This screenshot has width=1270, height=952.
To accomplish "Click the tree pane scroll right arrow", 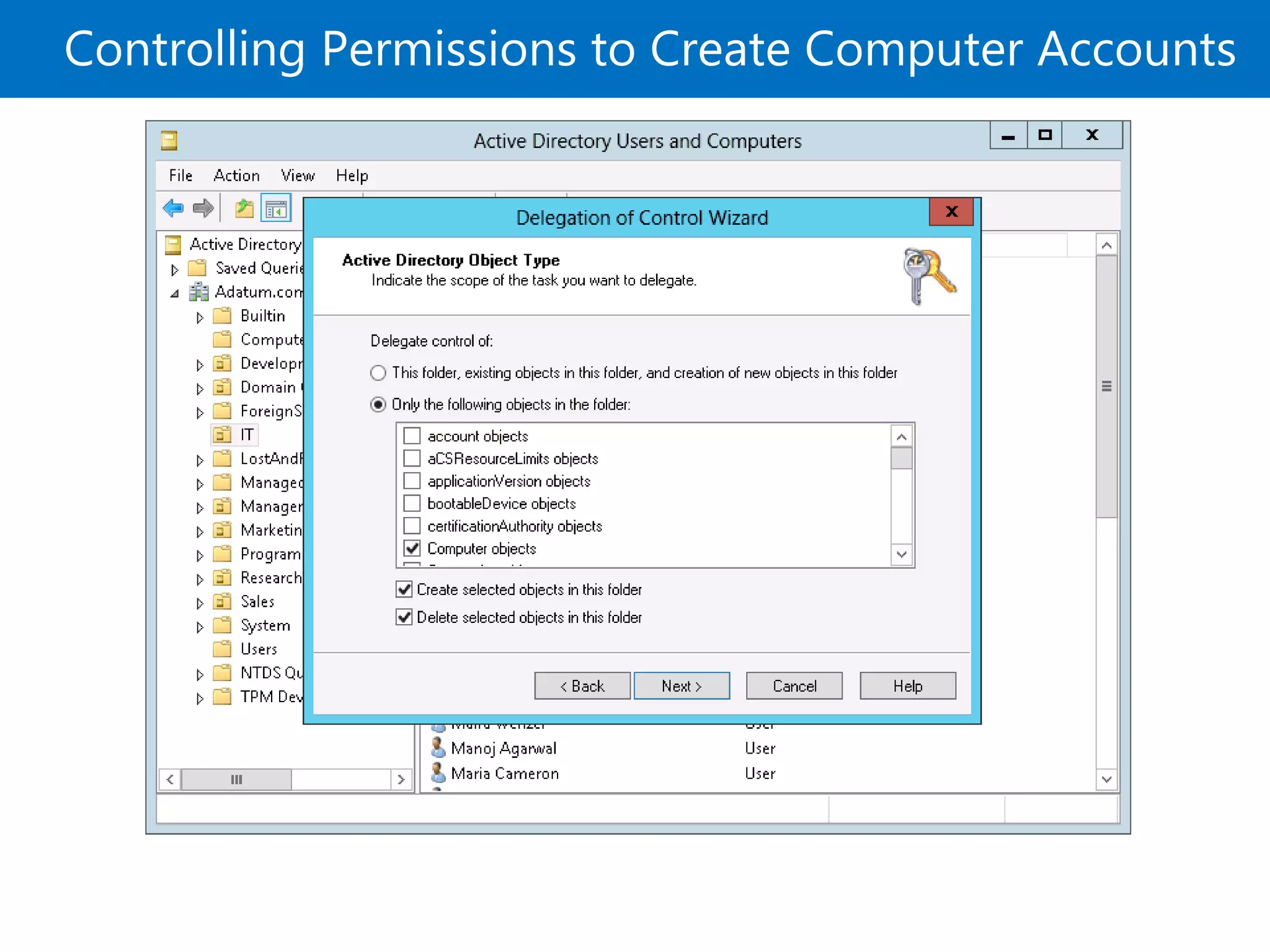I will click(401, 780).
